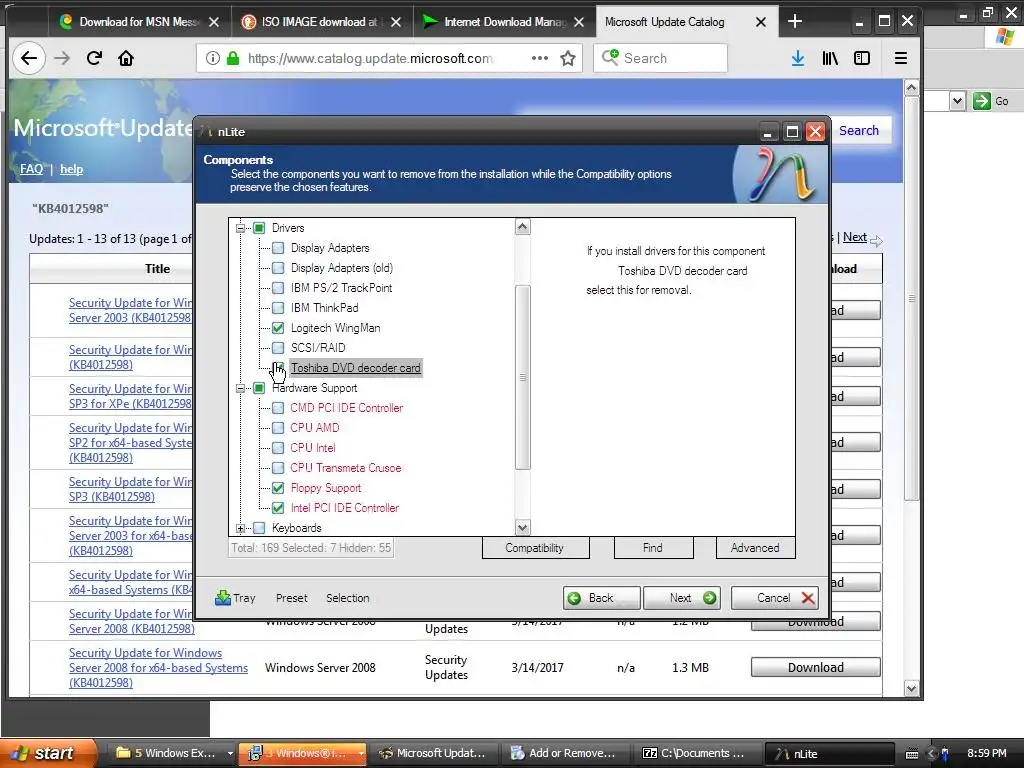Collapse the Hardware Support tree node
Viewport: 1024px width, 768px height.
pyautogui.click(x=240, y=388)
